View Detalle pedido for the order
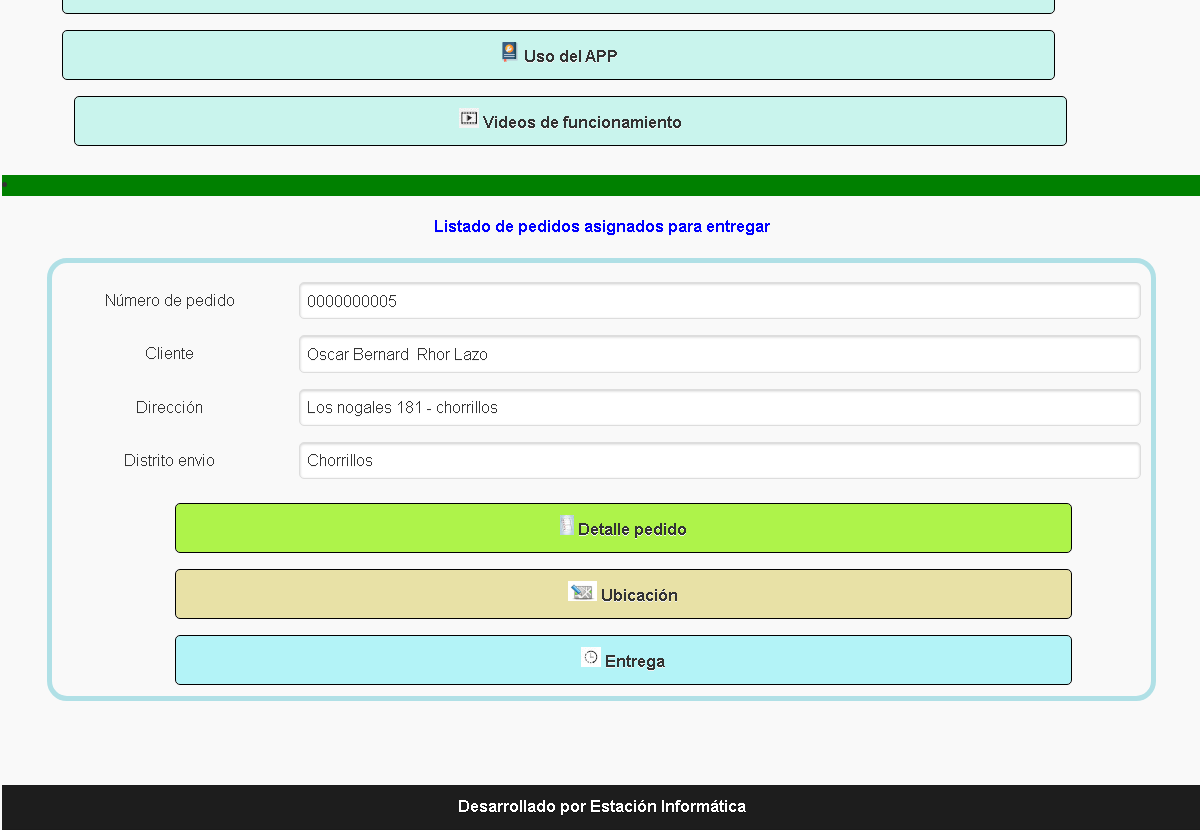Viewport: 1200px width, 830px height. click(x=631, y=529)
